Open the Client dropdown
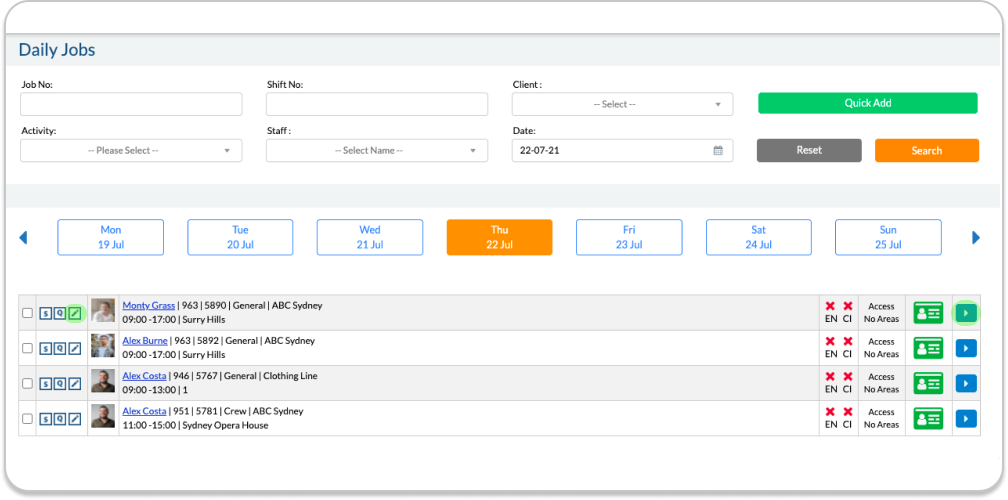Image resolution: width=1008 pixels, height=500 pixels. click(x=622, y=104)
